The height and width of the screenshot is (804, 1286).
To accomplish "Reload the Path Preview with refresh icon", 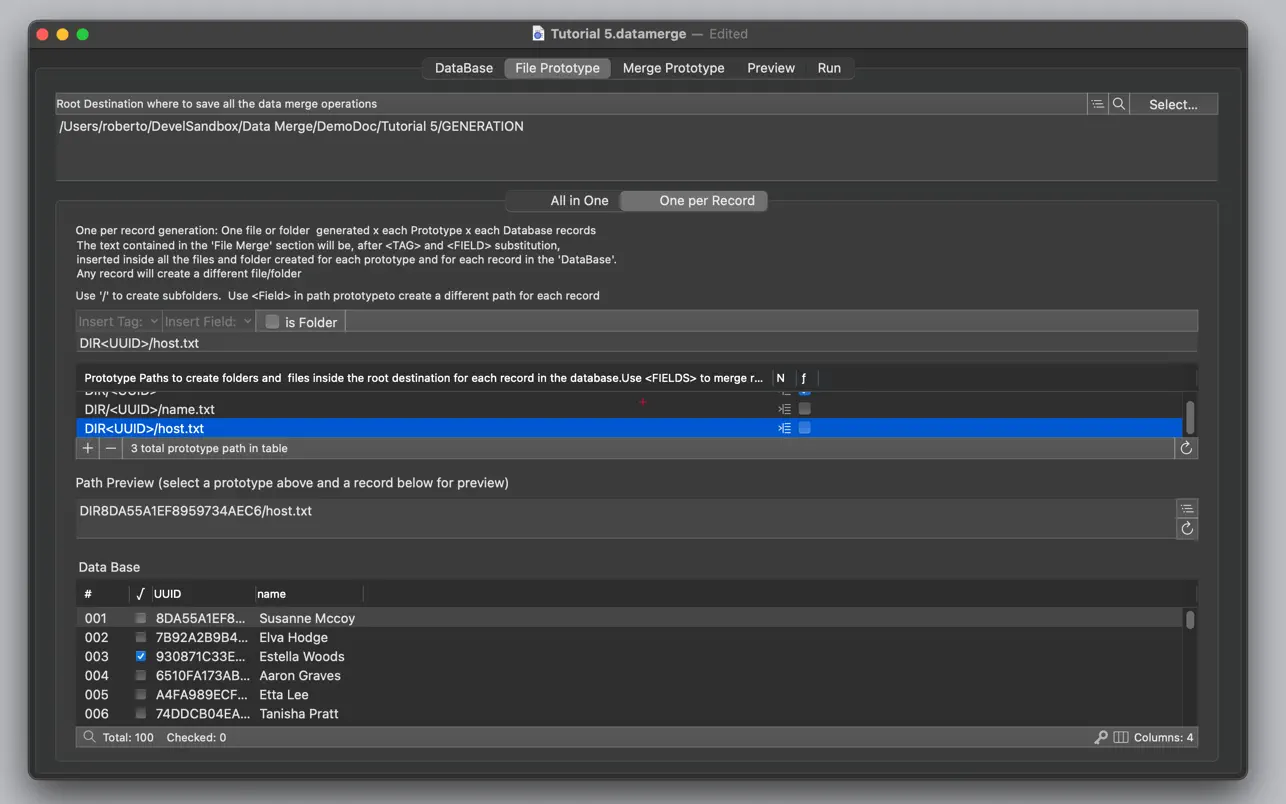I will click(x=1186, y=528).
